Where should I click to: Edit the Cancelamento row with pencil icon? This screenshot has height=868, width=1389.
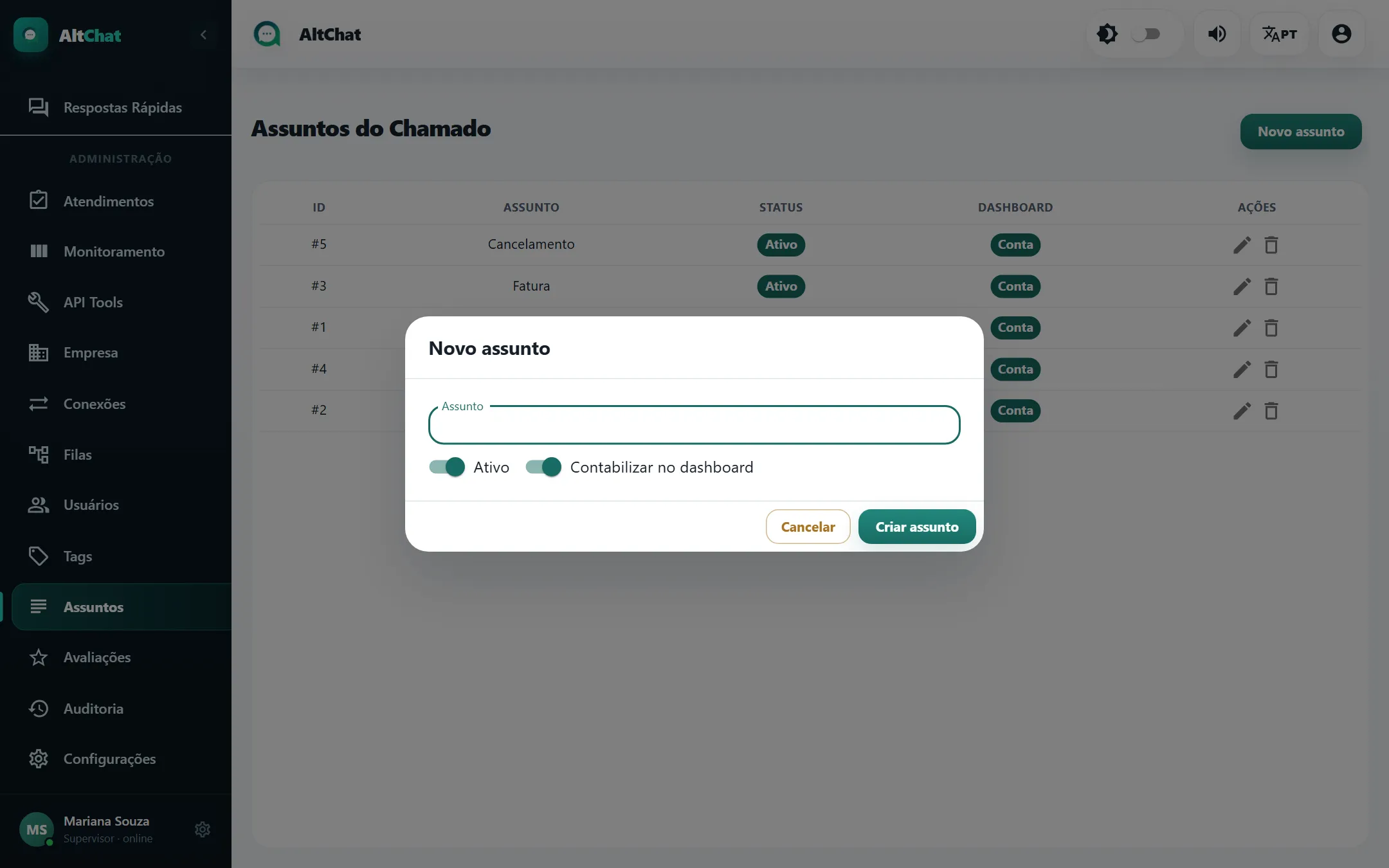click(x=1242, y=245)
